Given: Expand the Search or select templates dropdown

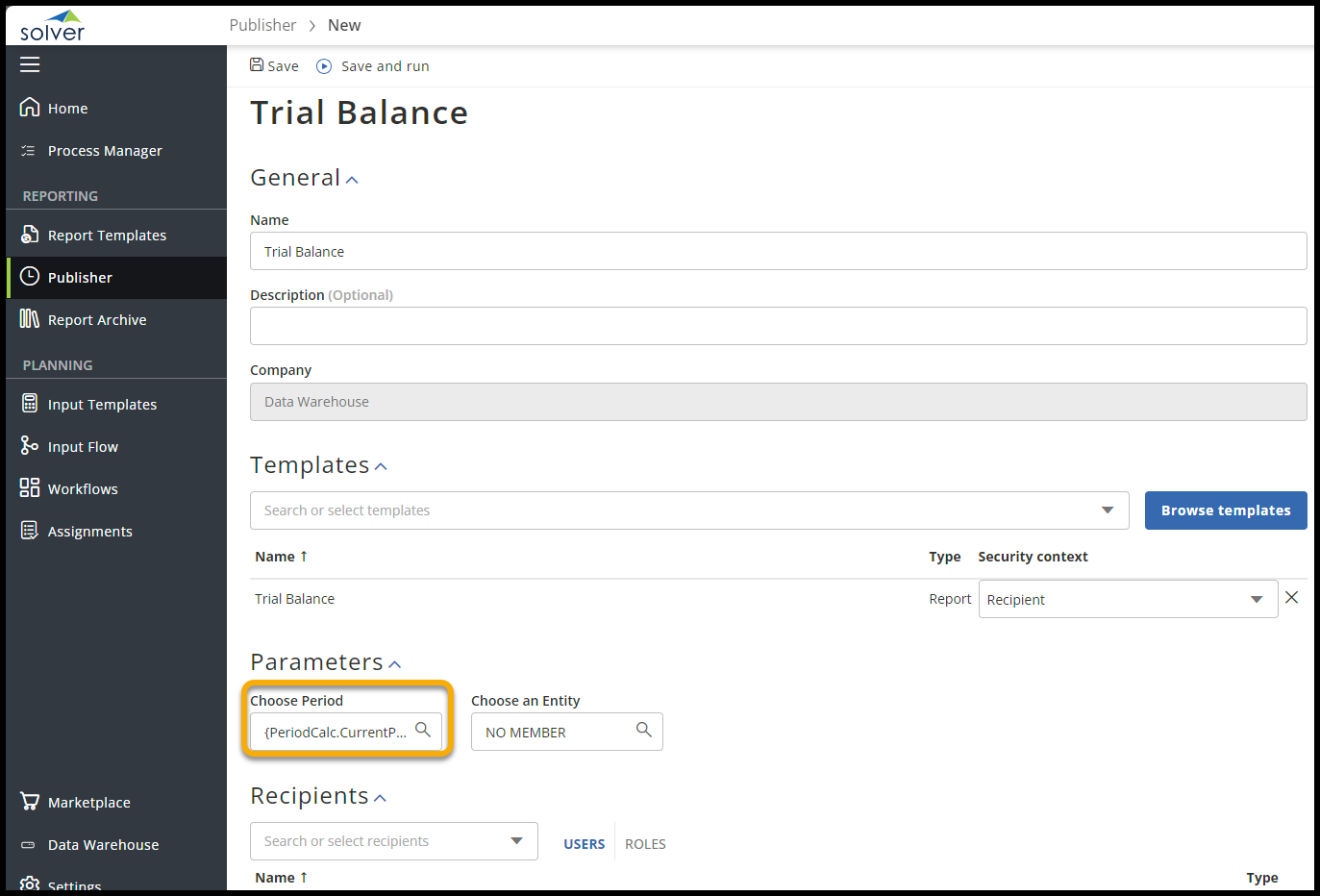Looking at the screenshot, I should coord(1108,510).
